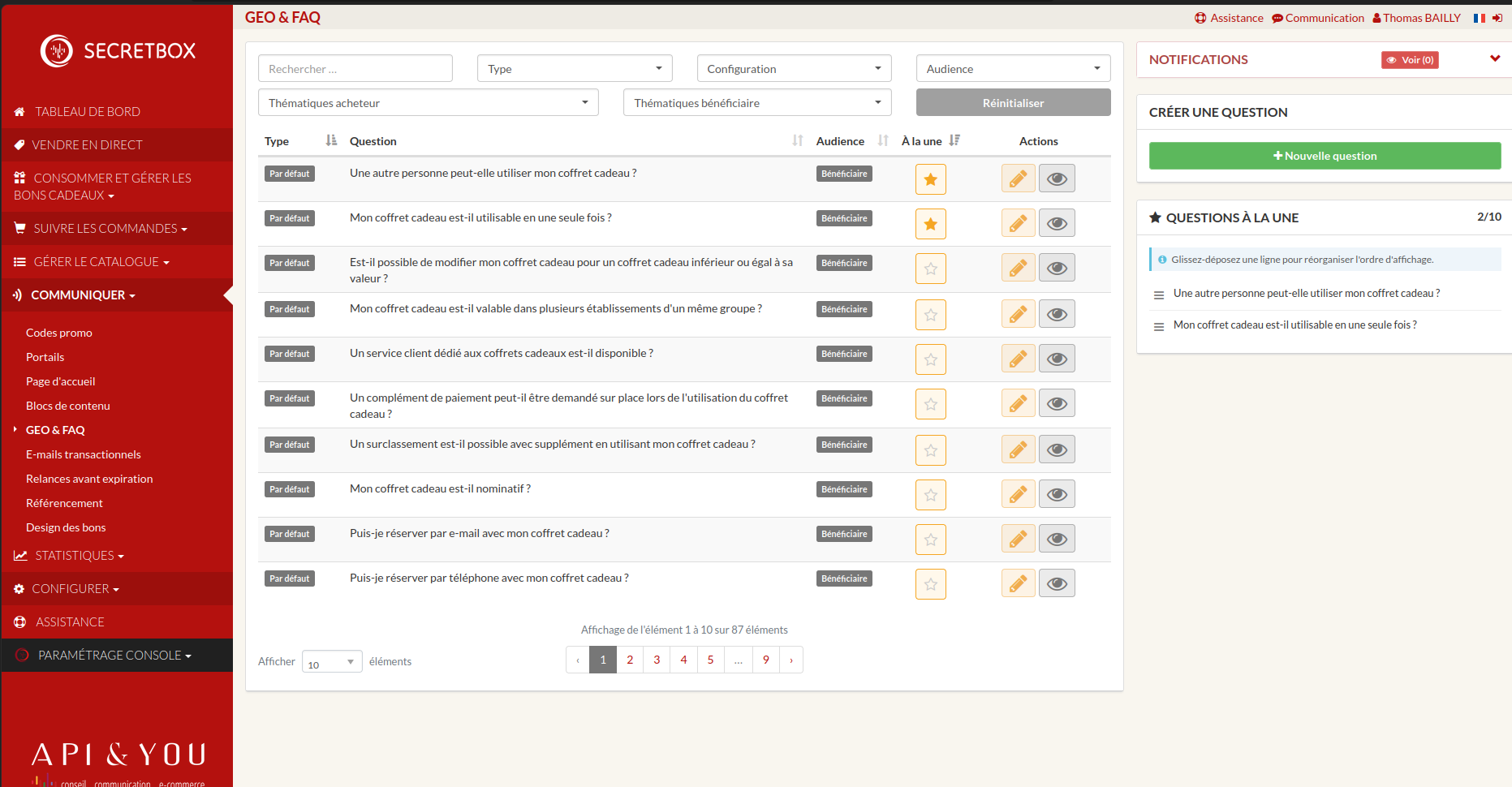
Task: Expand PARAMÉTRAGE CONSOLE menu
Action: pos(117,656)
